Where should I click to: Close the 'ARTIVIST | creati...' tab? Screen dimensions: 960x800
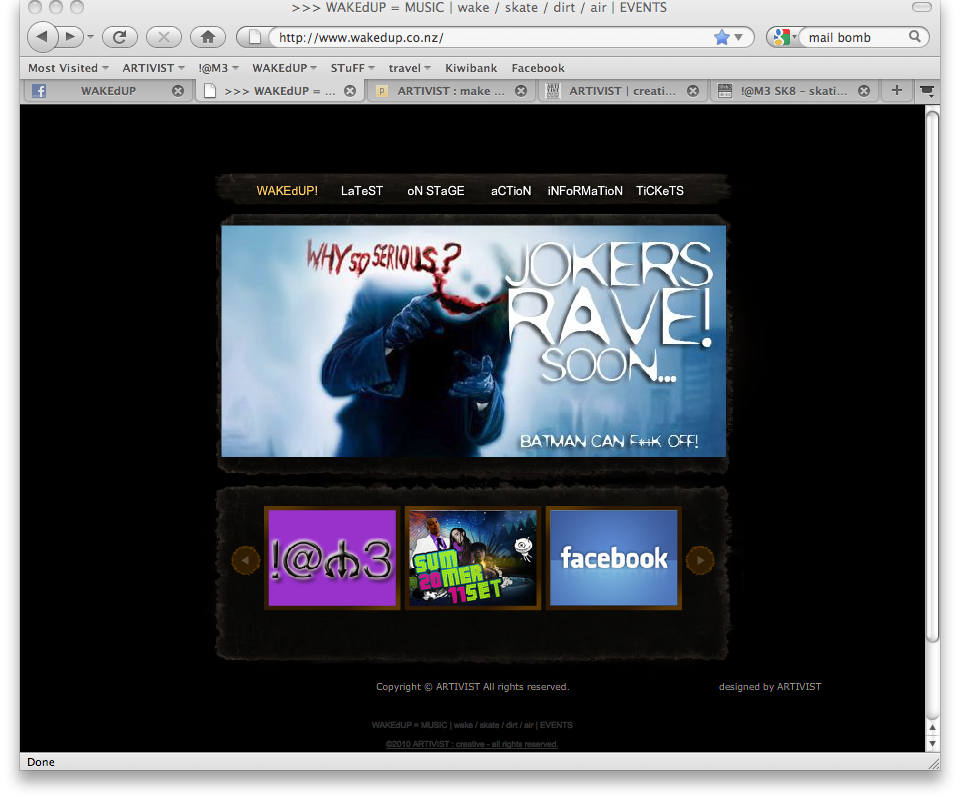[692, 91]
